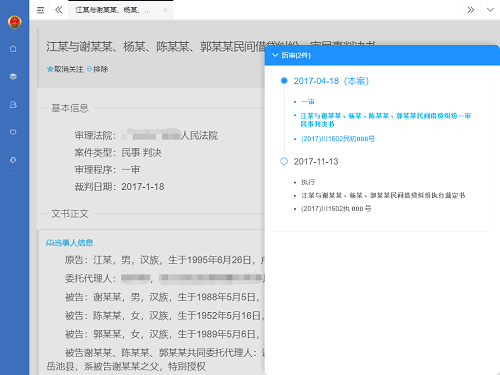This screenshot has width=500, height=375.
Task: Open the headset support icon in sidebar
Action: point(13,160)
